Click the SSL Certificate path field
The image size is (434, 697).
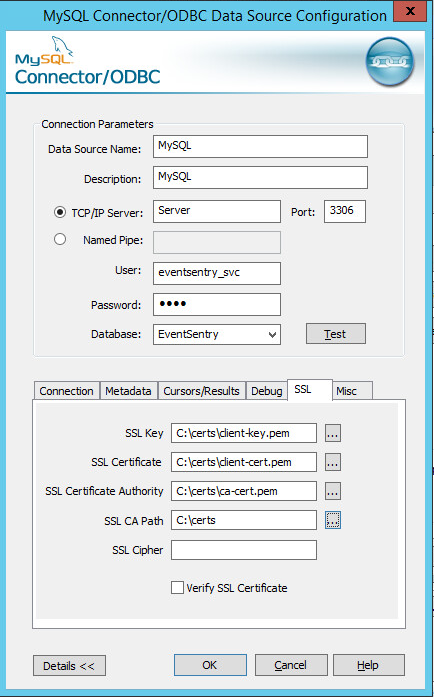click(244, 462)
